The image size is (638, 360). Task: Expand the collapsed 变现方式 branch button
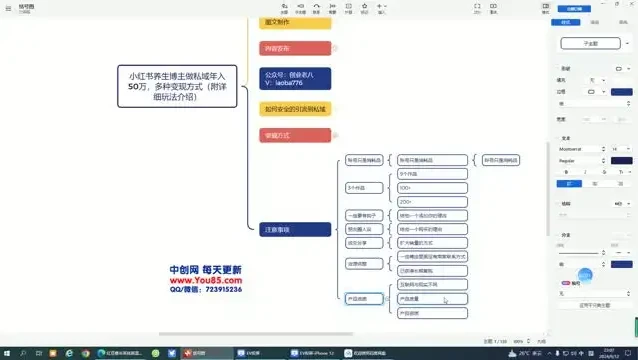pos(335,135)
